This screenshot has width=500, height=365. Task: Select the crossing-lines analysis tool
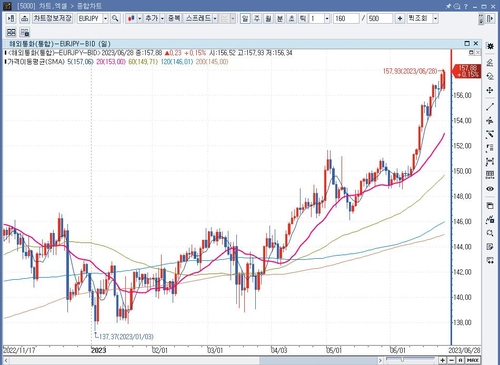(x=490, y=134)
